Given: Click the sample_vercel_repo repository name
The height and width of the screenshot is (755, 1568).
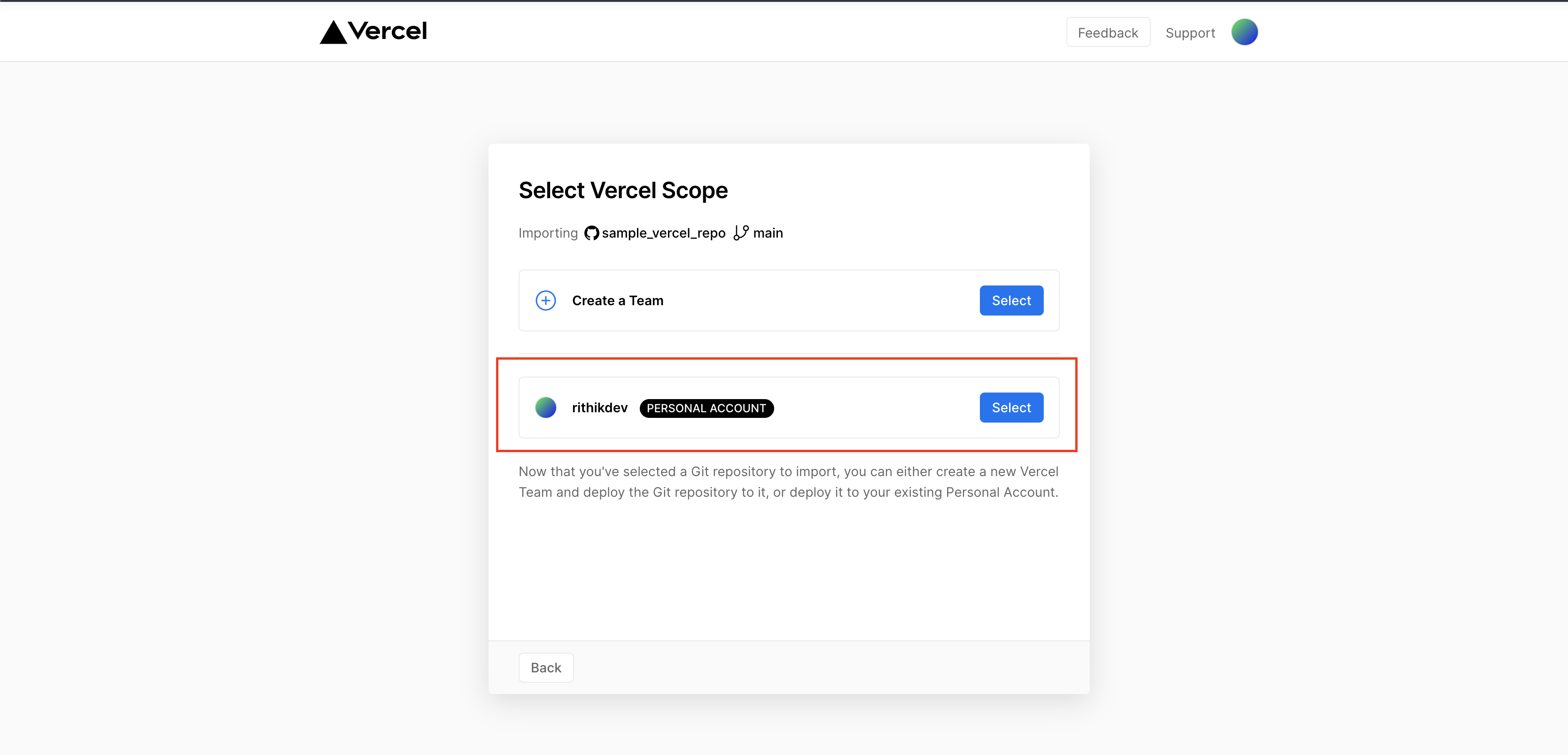Looking at the screenshot, I should (663, 233).
